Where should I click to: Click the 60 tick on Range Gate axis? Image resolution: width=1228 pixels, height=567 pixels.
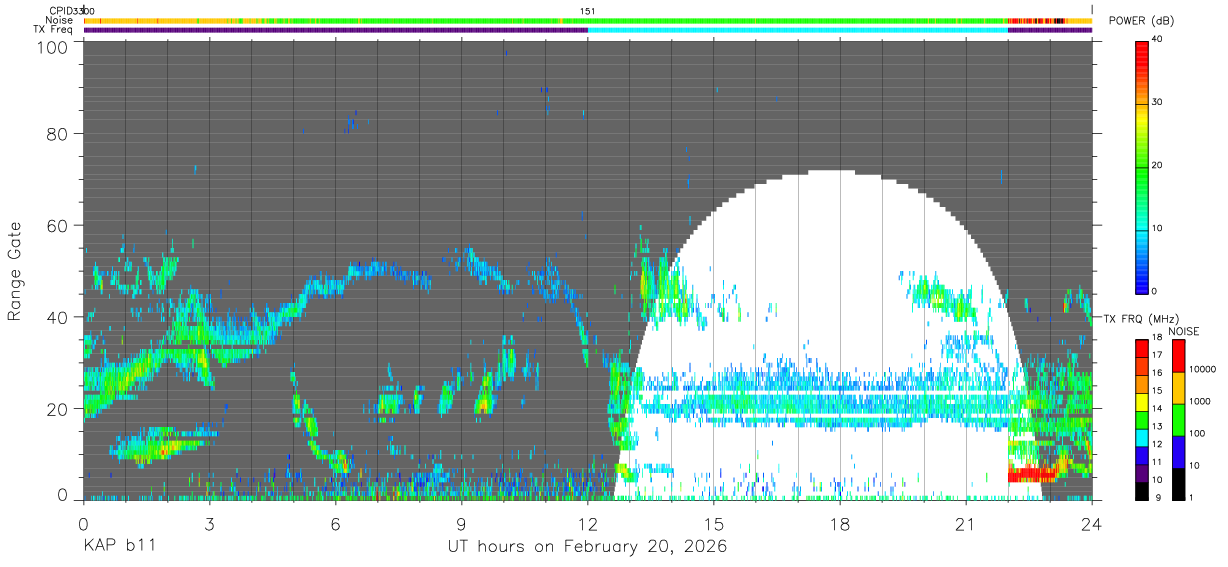pos(58,225)
